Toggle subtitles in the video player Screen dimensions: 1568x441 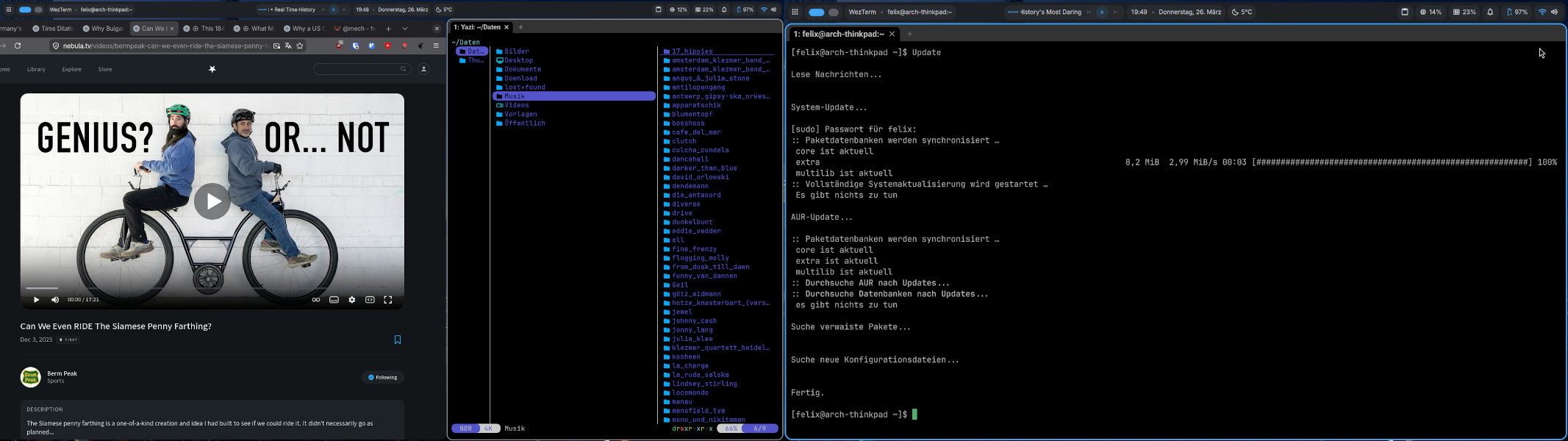point(334,300)
